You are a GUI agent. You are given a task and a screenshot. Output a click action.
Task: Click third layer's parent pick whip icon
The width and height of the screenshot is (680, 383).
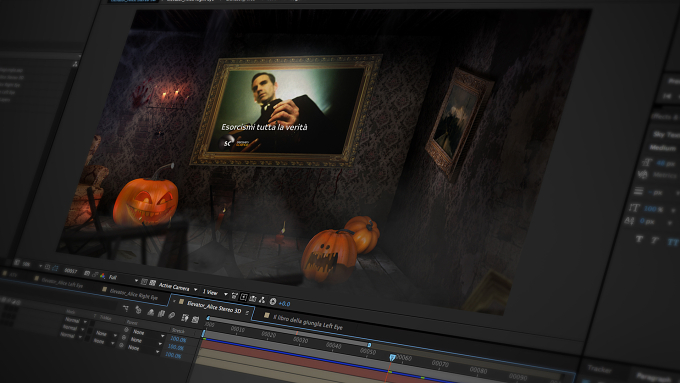[x=121, y=345]
